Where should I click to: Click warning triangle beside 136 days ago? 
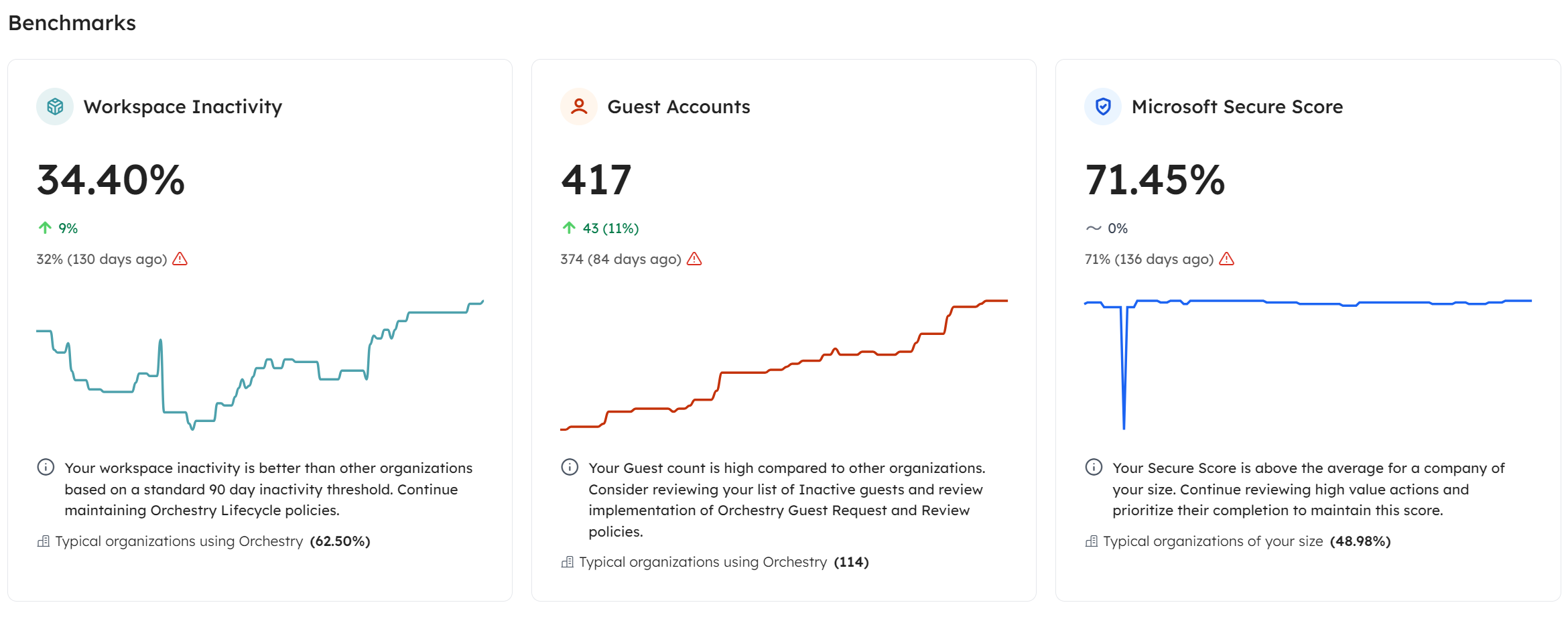1226,259
